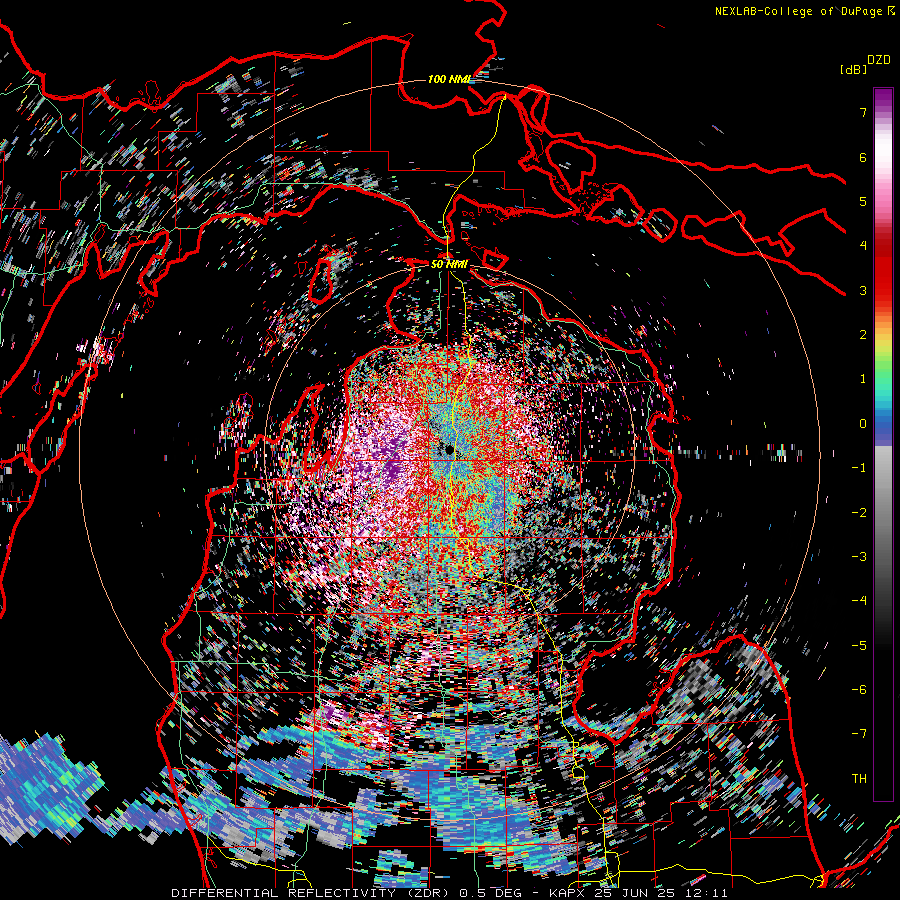
Task: Click the black radar site dot at map center
Action: click(x=449, y=449)
